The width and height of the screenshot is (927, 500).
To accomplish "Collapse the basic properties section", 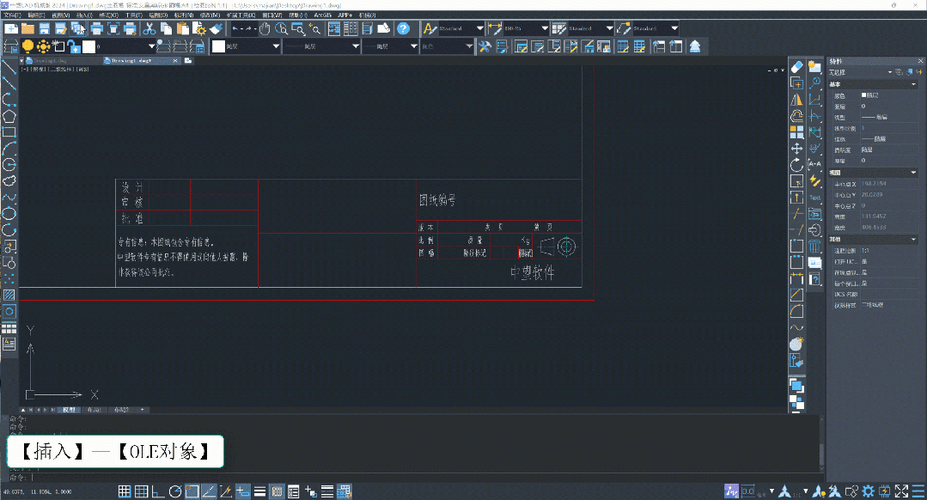I will tap(913, 85).
